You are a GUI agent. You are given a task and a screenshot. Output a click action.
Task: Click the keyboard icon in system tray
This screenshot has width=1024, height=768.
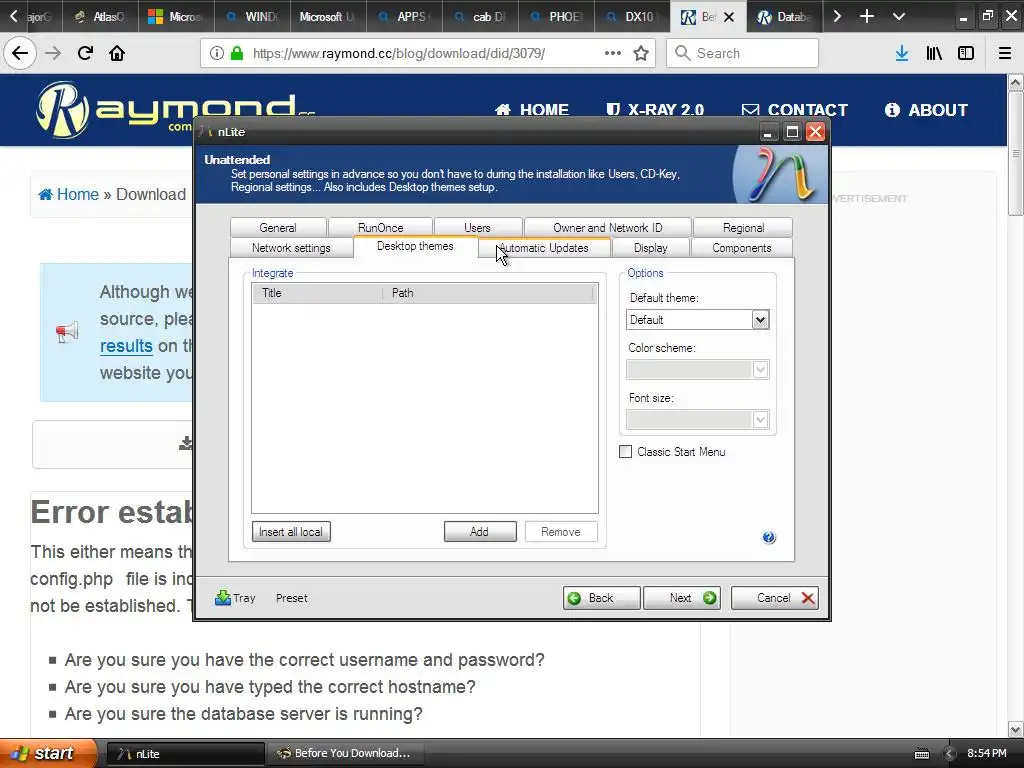[921, 754]
